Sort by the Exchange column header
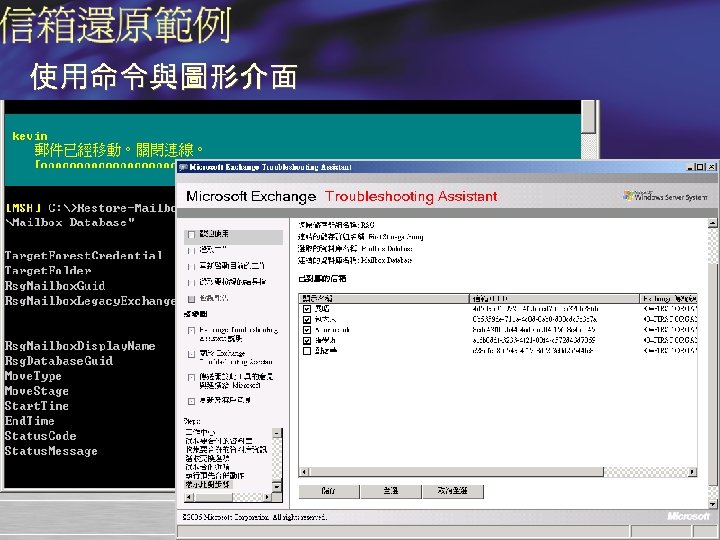This screenshot has height=540, width=720. pos(668,298)
